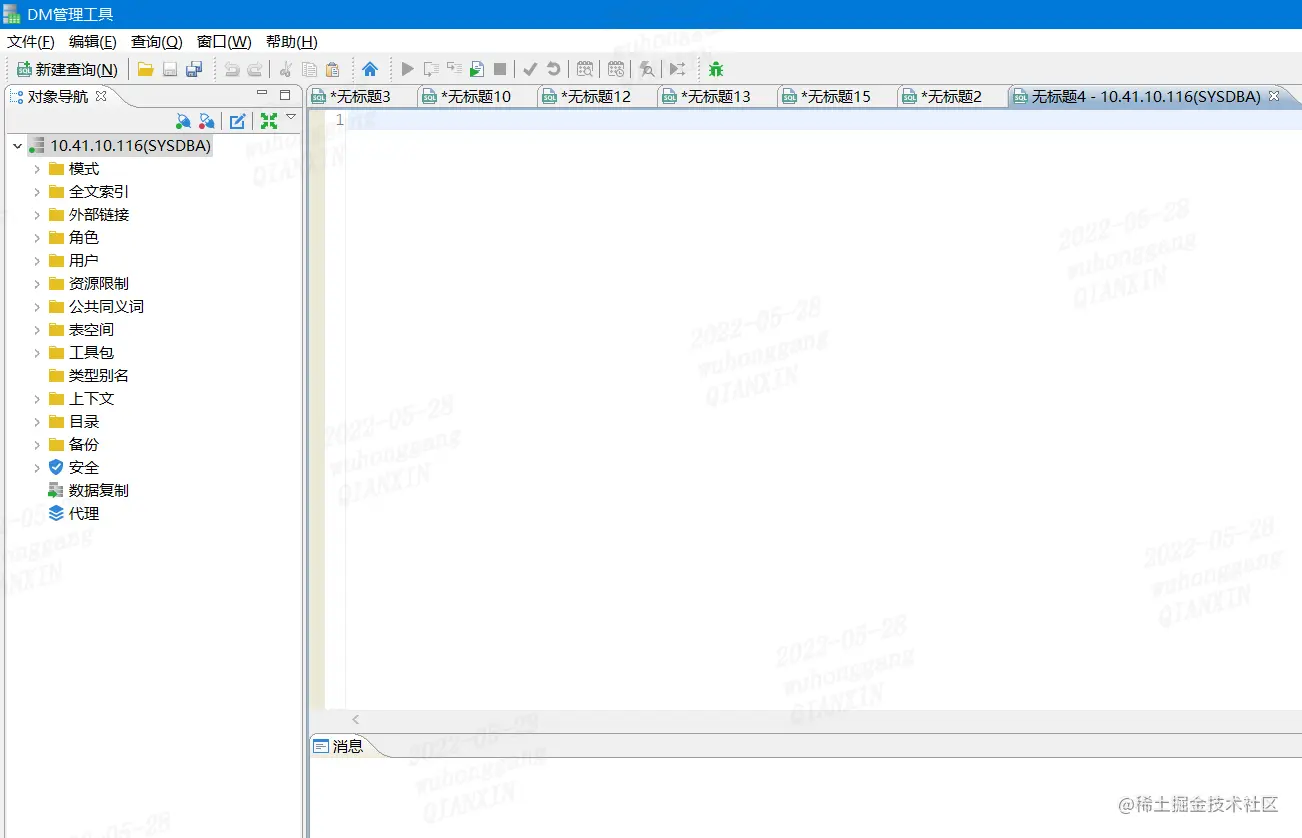This screenshot has width=1302, height=838.
Task: Click the calendar-with-magnifier toolbar icon
Action: click(x=585, y=69)
